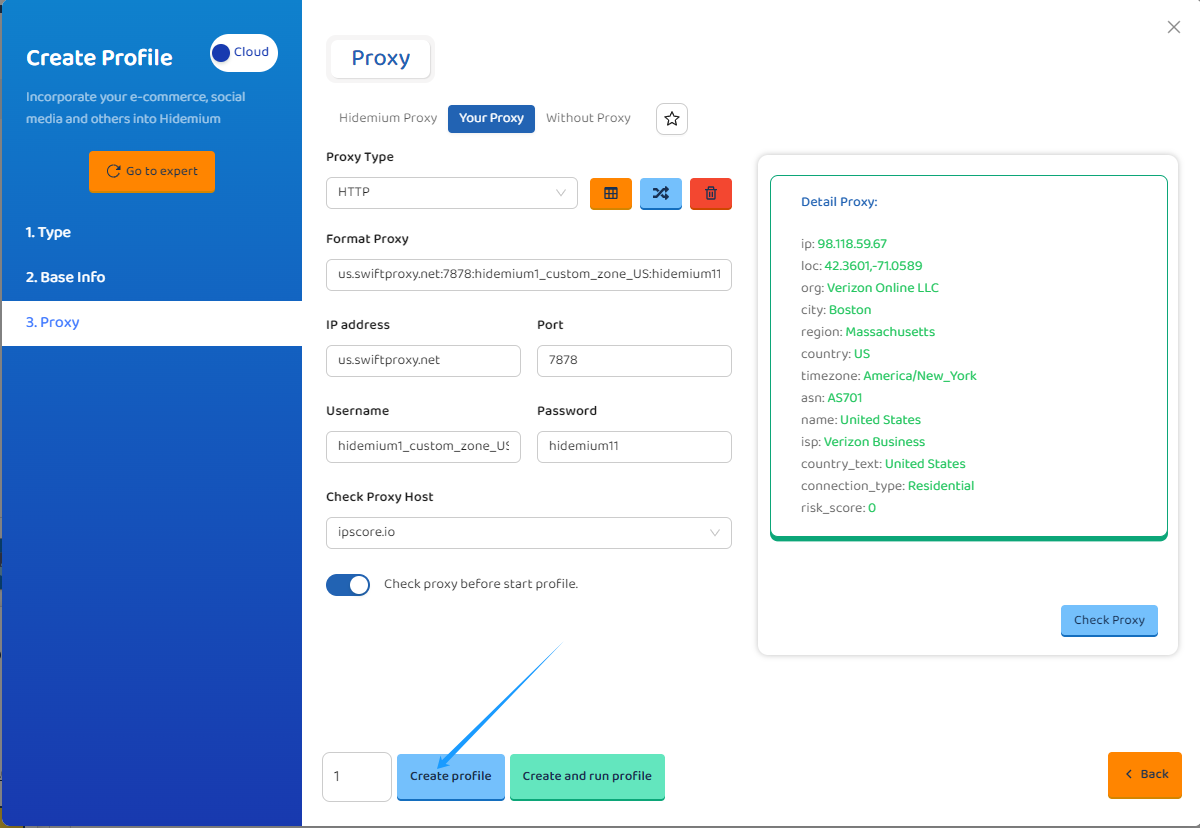Select the Without Proxy tab

pyautogui.click(x=588, y=118)
